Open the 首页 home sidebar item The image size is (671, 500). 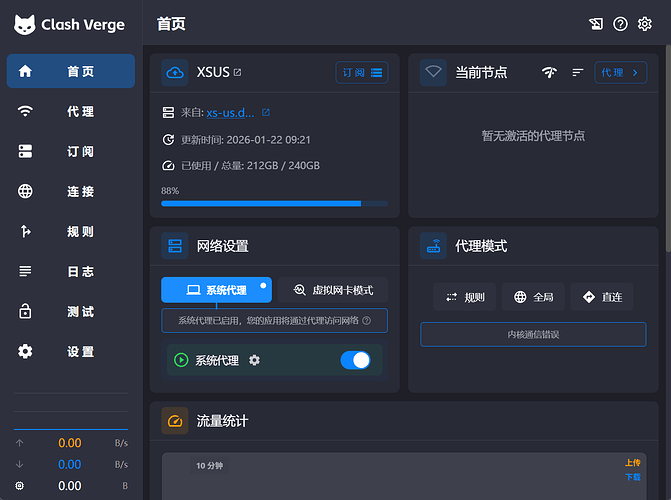pos(71,71)
